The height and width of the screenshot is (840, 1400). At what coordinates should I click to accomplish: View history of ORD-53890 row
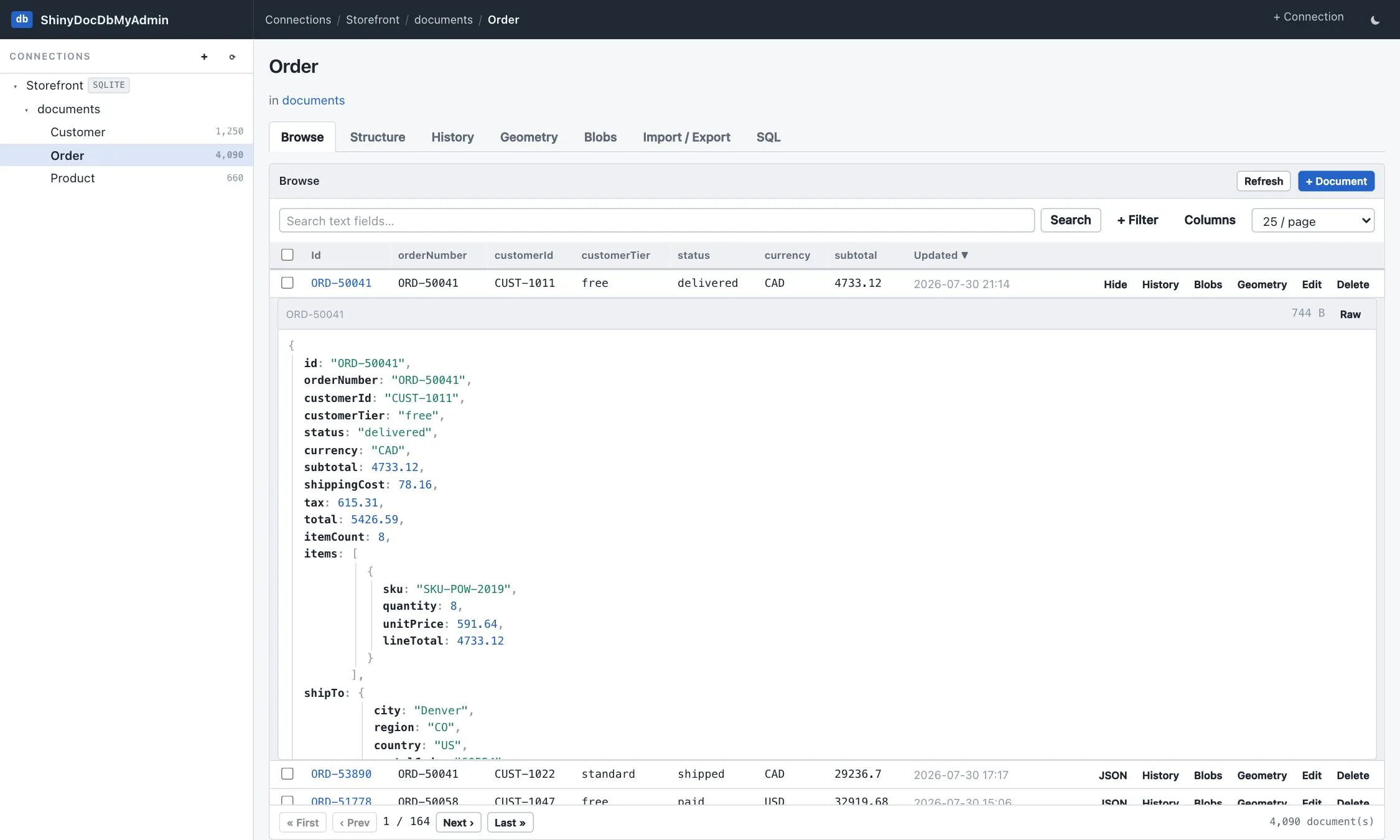[1160, 775]
